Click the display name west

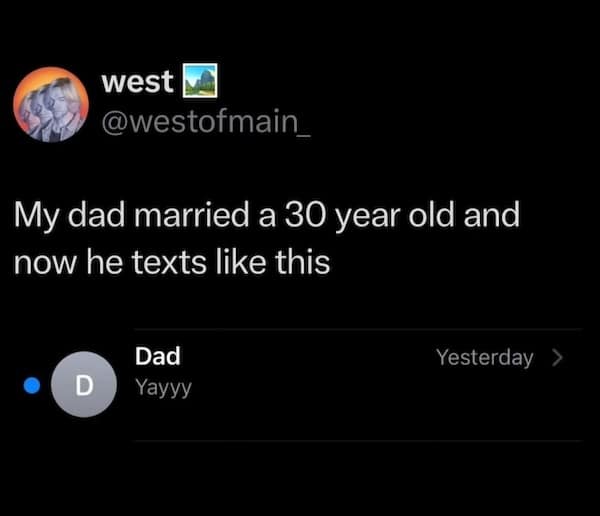pyautogui.click(x=137, y=83)
